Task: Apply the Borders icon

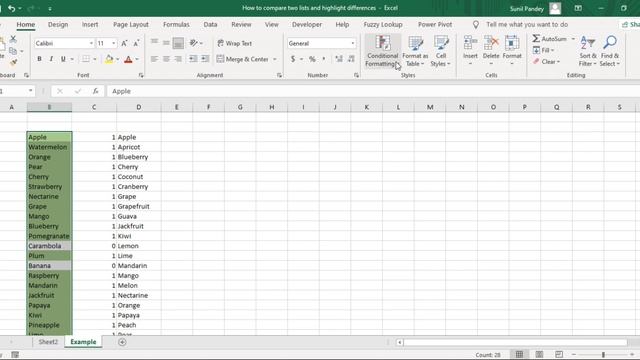Action: coord(86,59)
